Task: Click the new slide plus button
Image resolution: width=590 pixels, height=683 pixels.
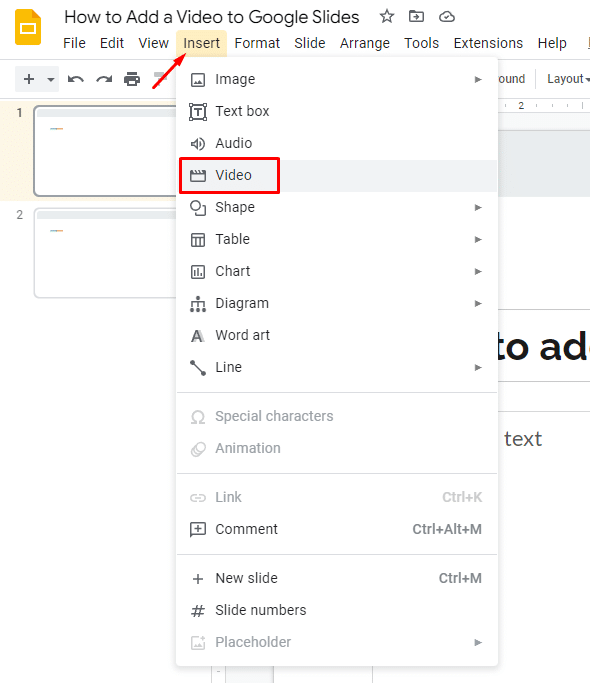Action: (x=29, y=79)
